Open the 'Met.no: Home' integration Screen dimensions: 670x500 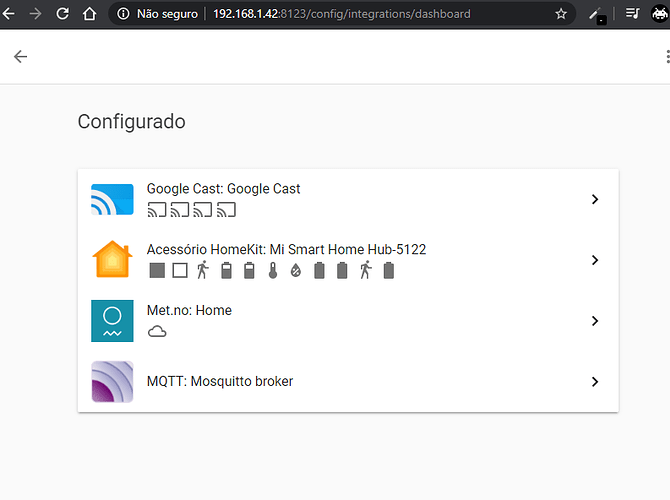(x=348, y=321)
